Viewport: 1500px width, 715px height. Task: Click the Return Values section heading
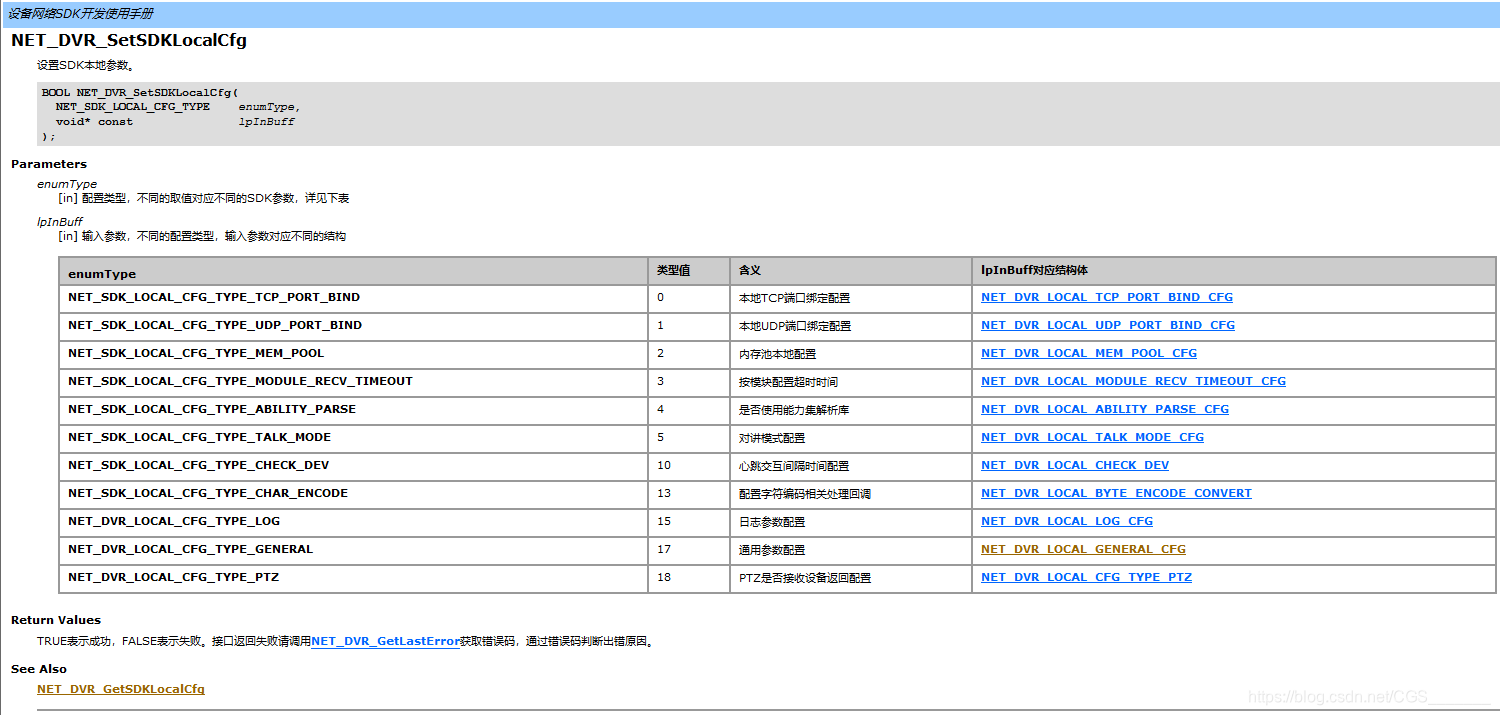point(56,620)
